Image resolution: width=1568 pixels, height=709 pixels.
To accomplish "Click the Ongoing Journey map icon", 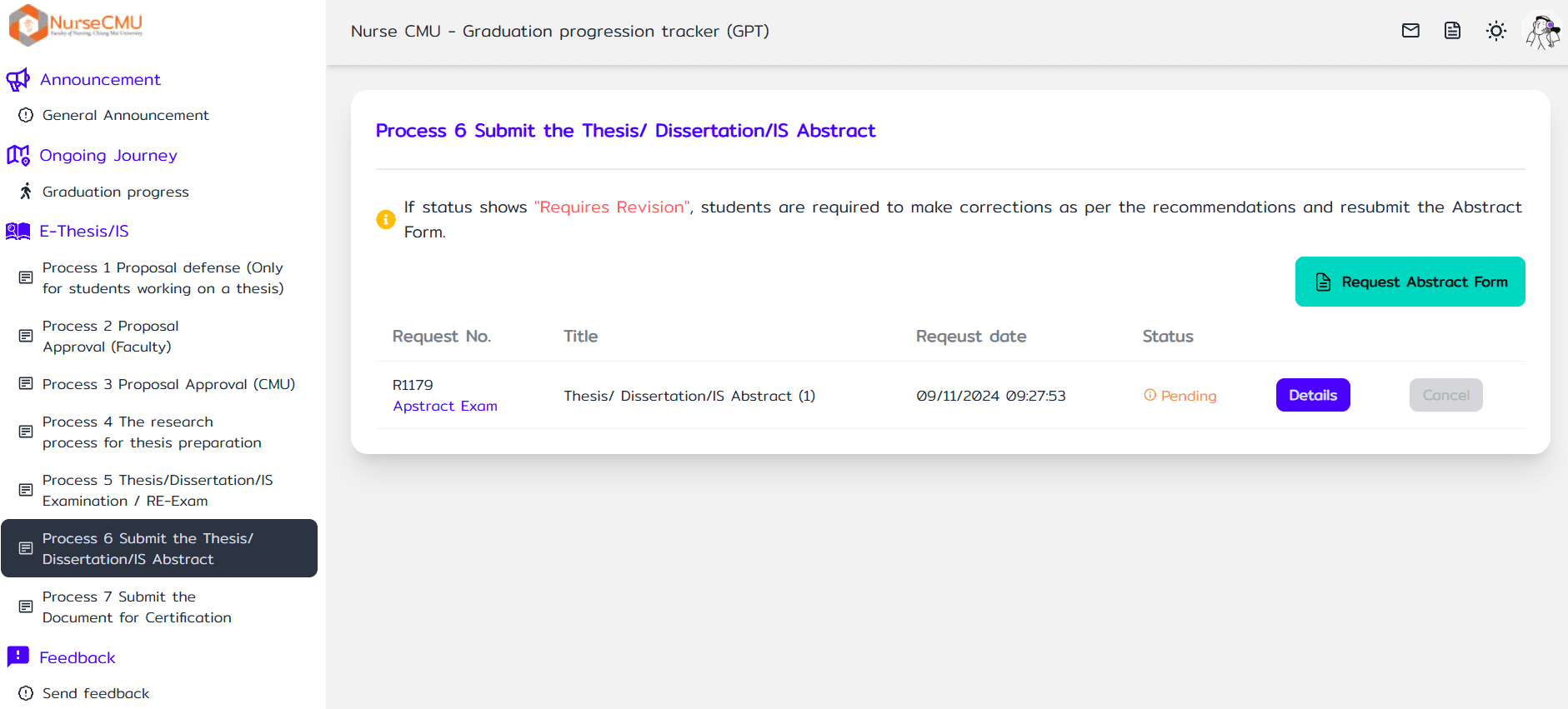I will pos(18,156).
